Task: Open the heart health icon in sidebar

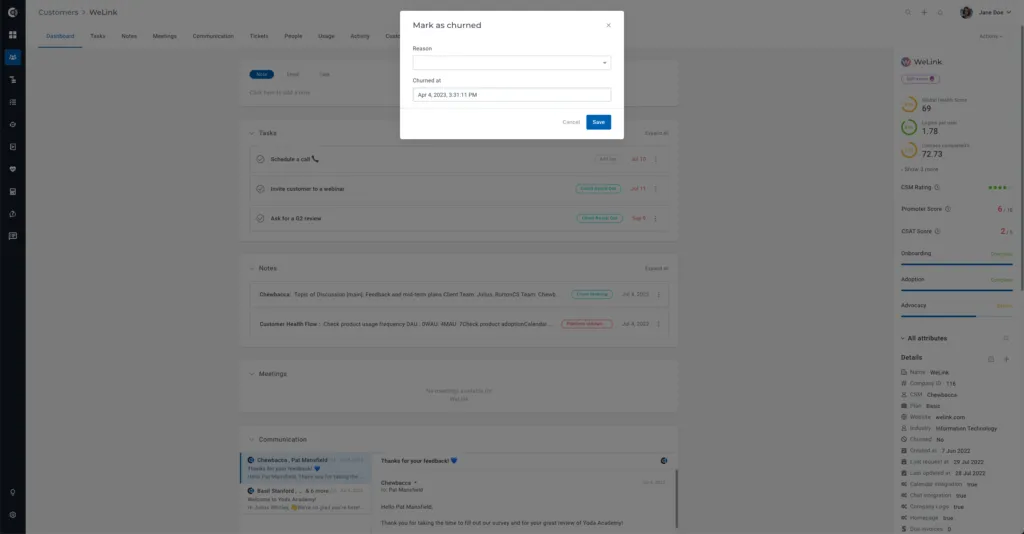Action: click(12, 169)
